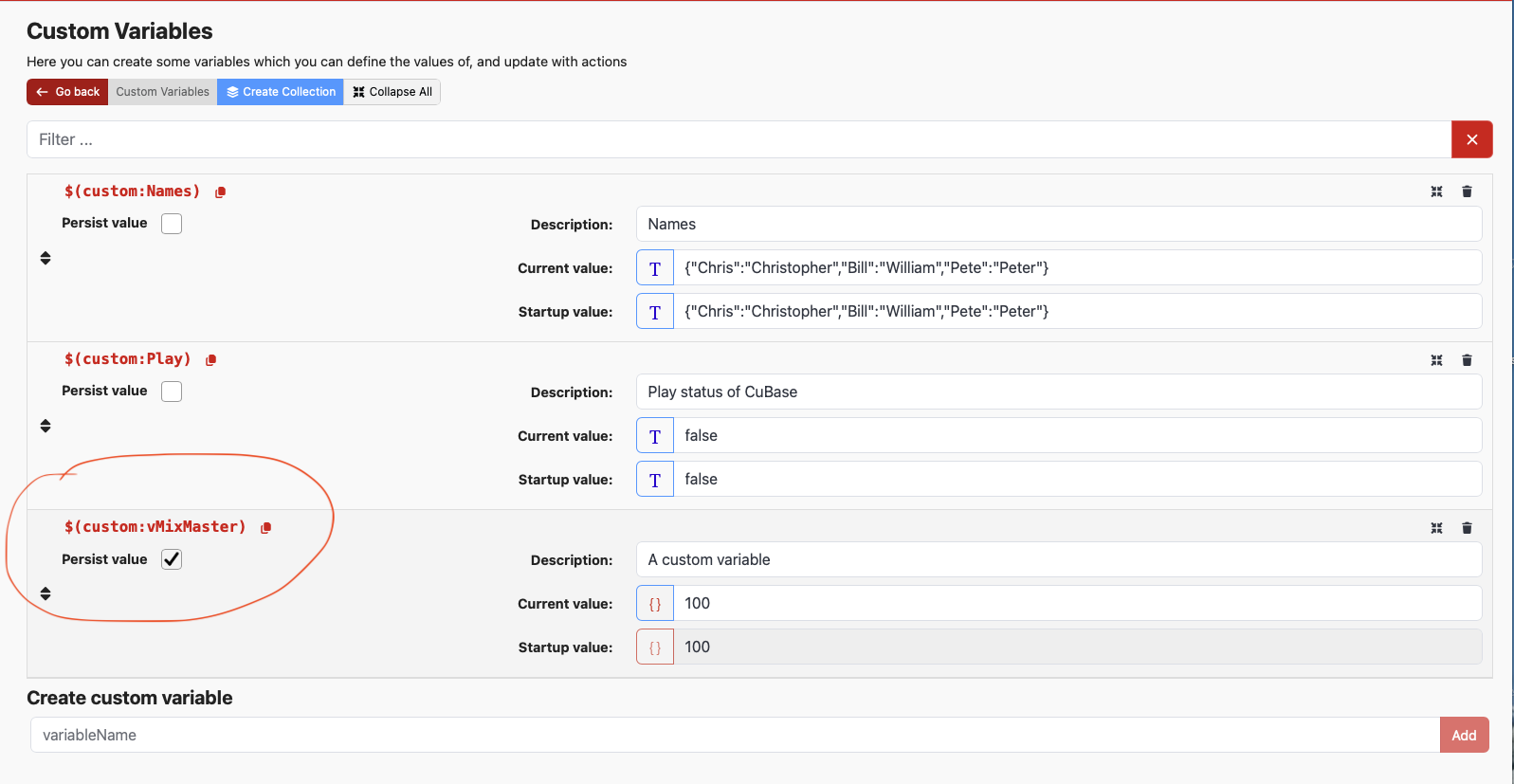Enable Persist value for Play variable
This screenshot has height=784, width=1514.
pos(172,392)
